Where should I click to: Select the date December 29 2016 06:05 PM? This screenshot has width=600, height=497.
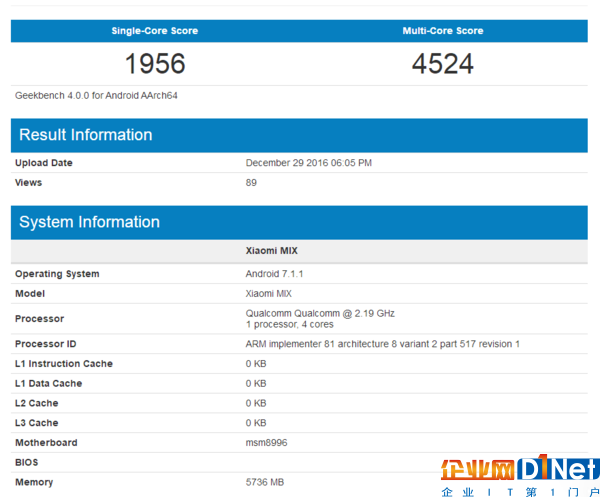coord(308,163)
